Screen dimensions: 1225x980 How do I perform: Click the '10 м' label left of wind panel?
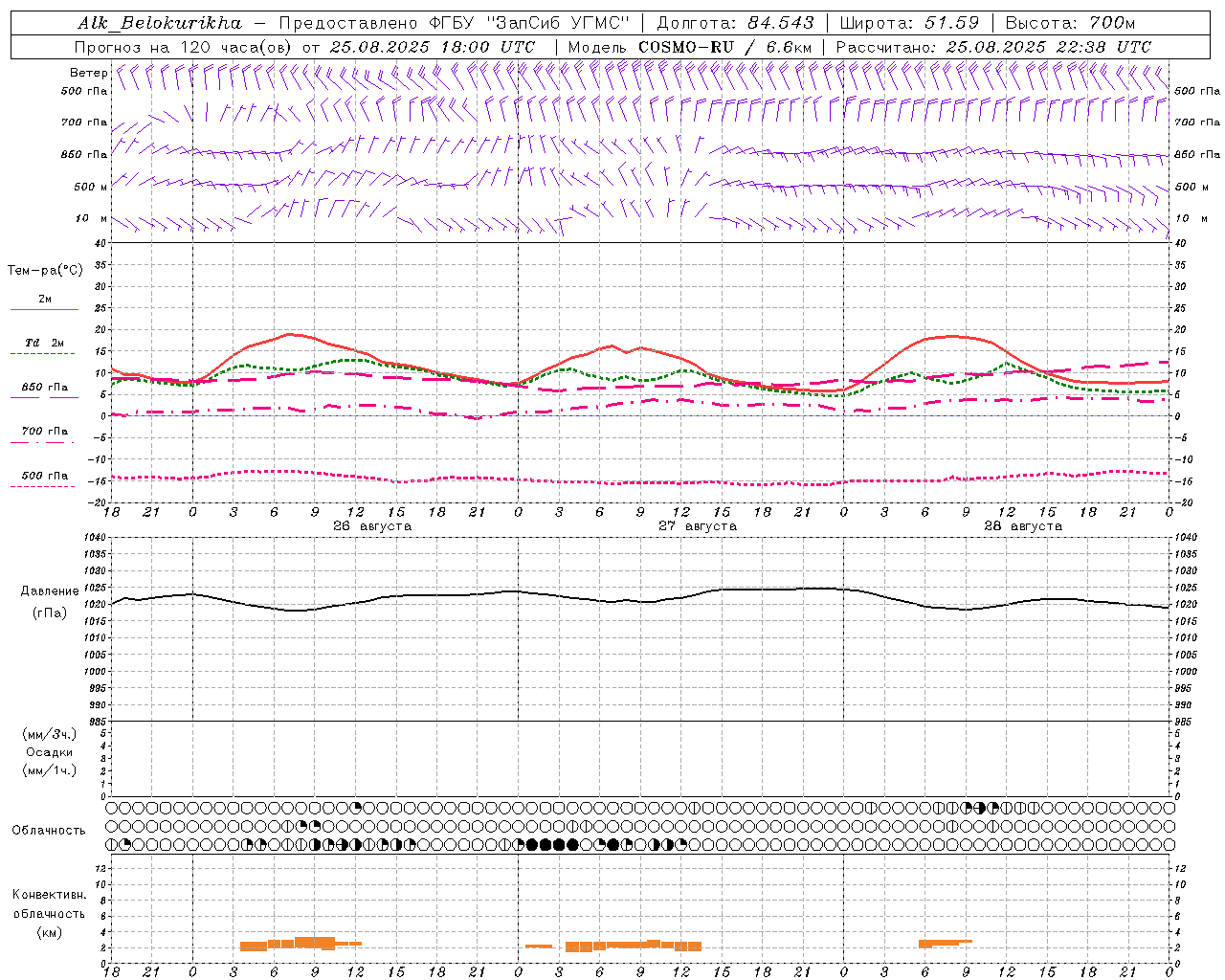90,219
